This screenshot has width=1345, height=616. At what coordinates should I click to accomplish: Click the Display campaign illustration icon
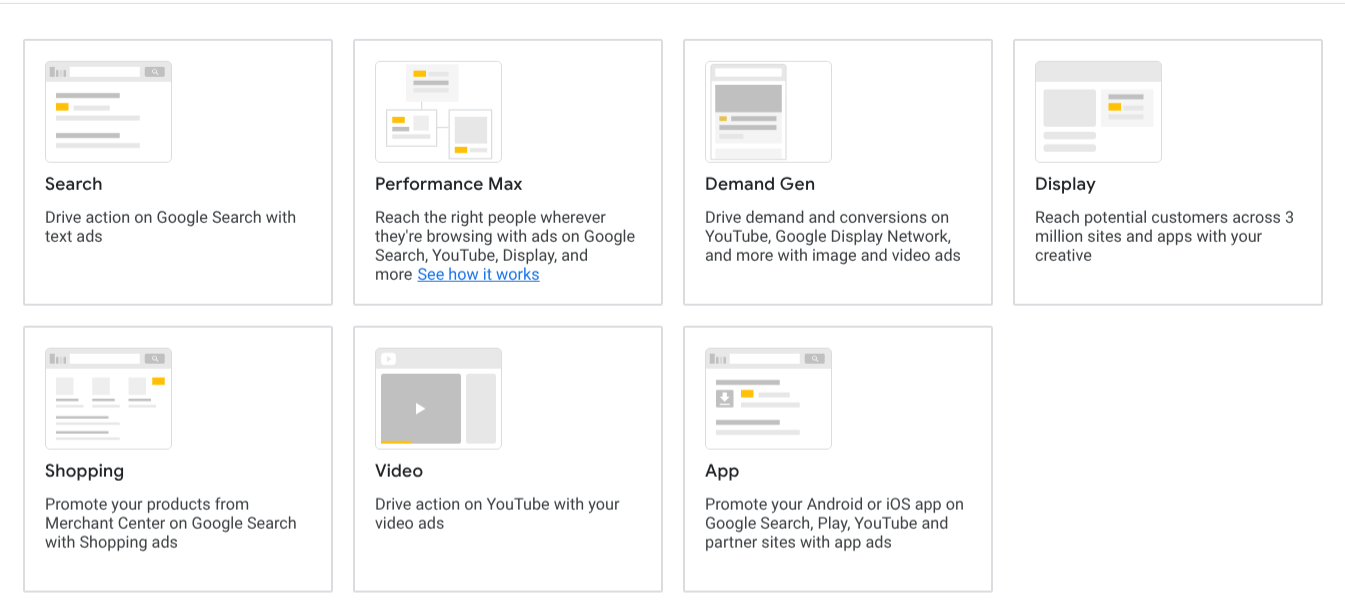[x=1098, y=112]
